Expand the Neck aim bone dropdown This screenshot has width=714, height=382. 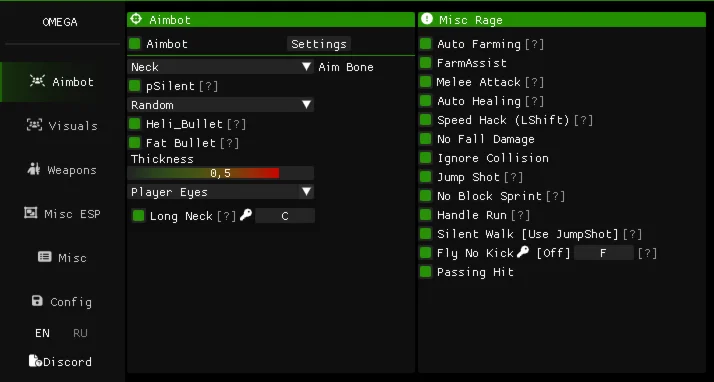point(220,67)
